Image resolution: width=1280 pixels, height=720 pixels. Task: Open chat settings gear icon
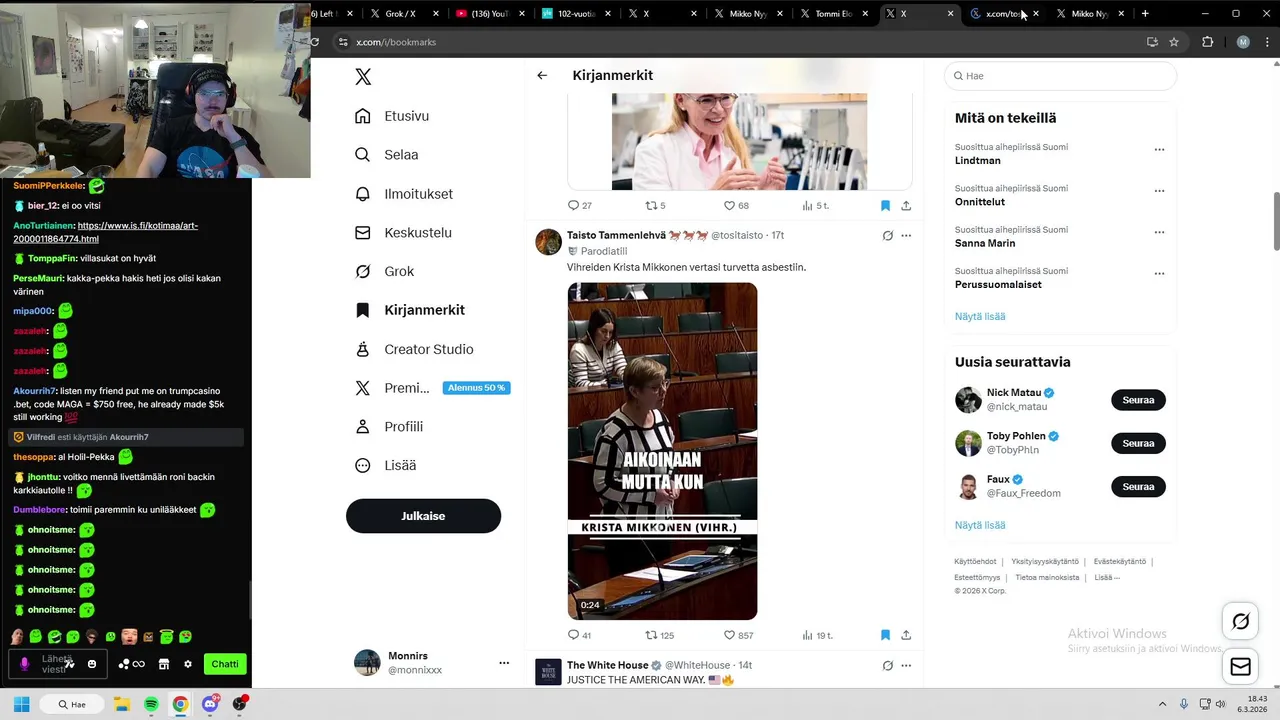[187, 664]
